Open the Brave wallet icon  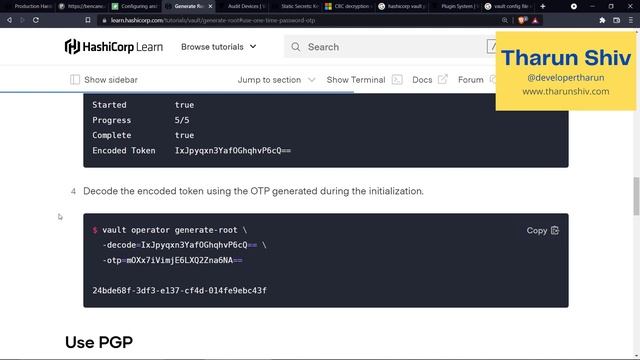(x=616, y=20)
